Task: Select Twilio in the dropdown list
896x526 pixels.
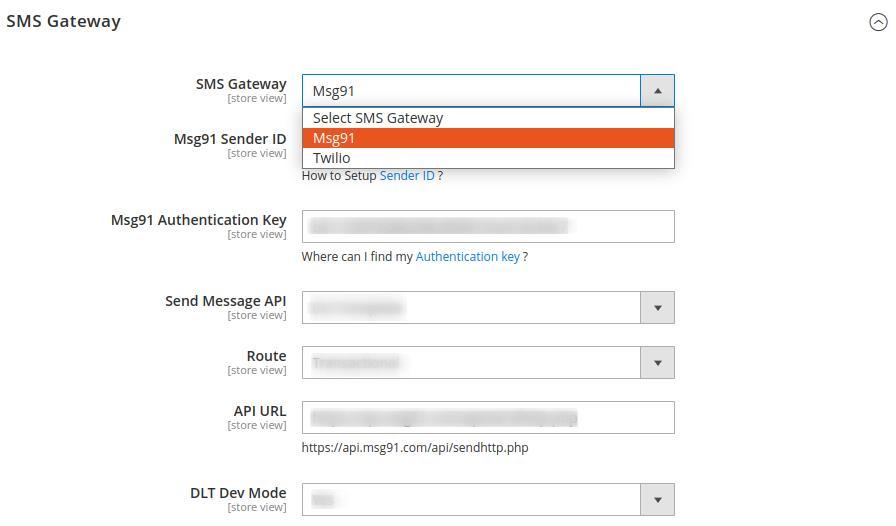Action: 488,158
